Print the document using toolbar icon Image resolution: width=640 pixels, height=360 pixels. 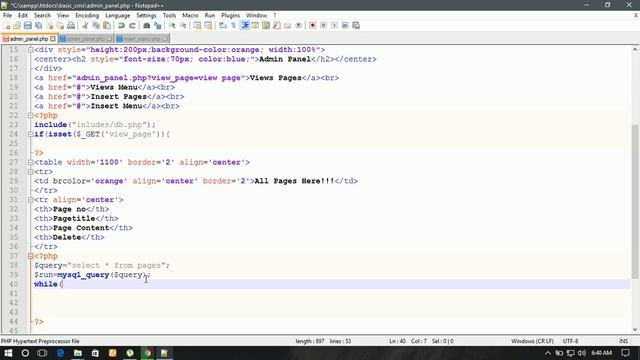(71, 26)
